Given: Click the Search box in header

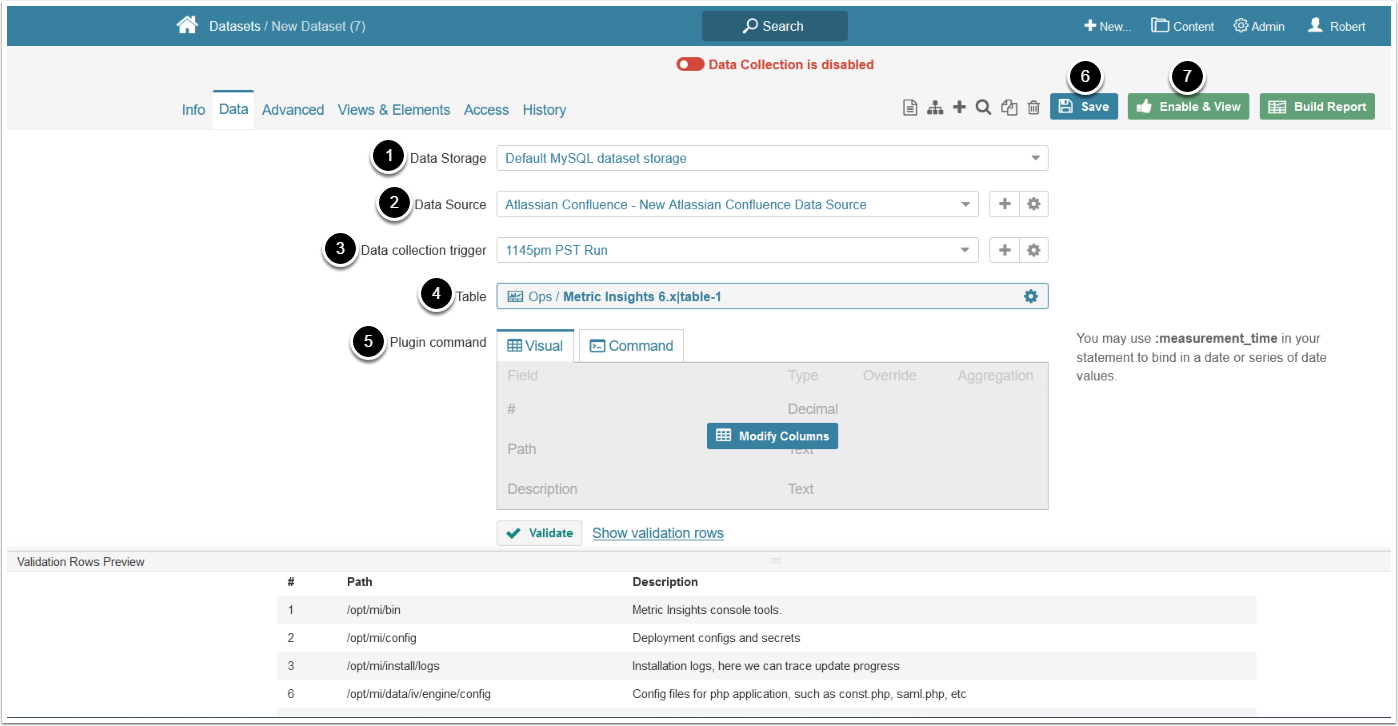Looking at the screenshot, I should pos(774,26).
